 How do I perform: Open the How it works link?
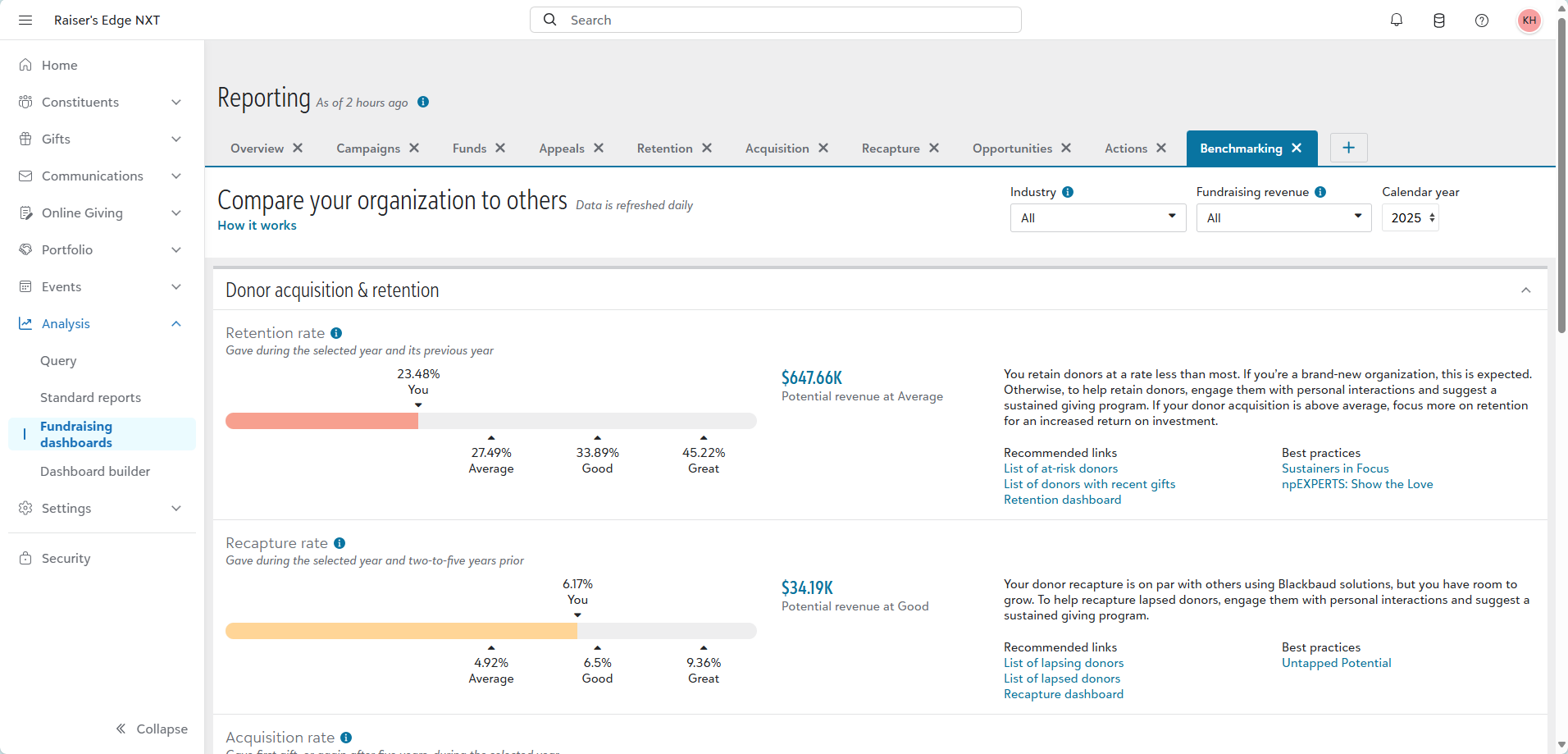point(257,226)
